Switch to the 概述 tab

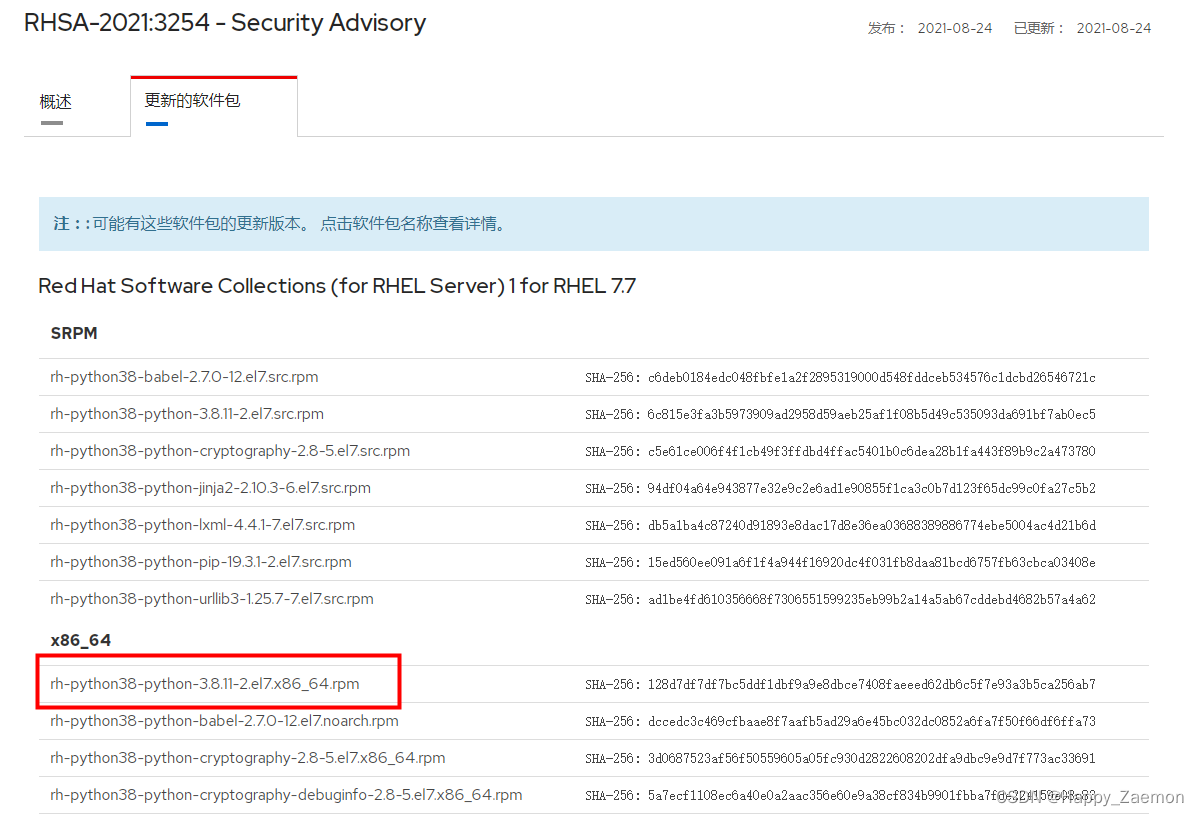(x=55, y=102)
